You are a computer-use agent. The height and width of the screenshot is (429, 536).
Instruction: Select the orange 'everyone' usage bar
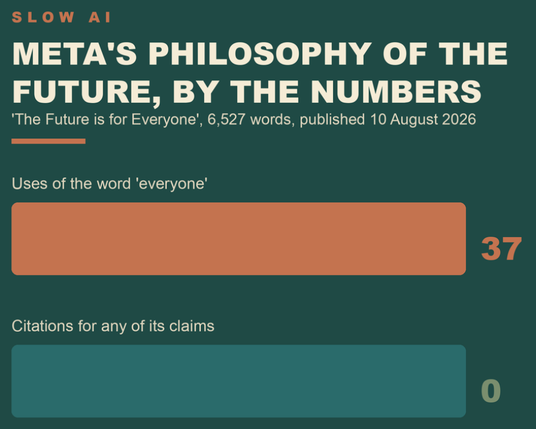(x=239, y=239)
